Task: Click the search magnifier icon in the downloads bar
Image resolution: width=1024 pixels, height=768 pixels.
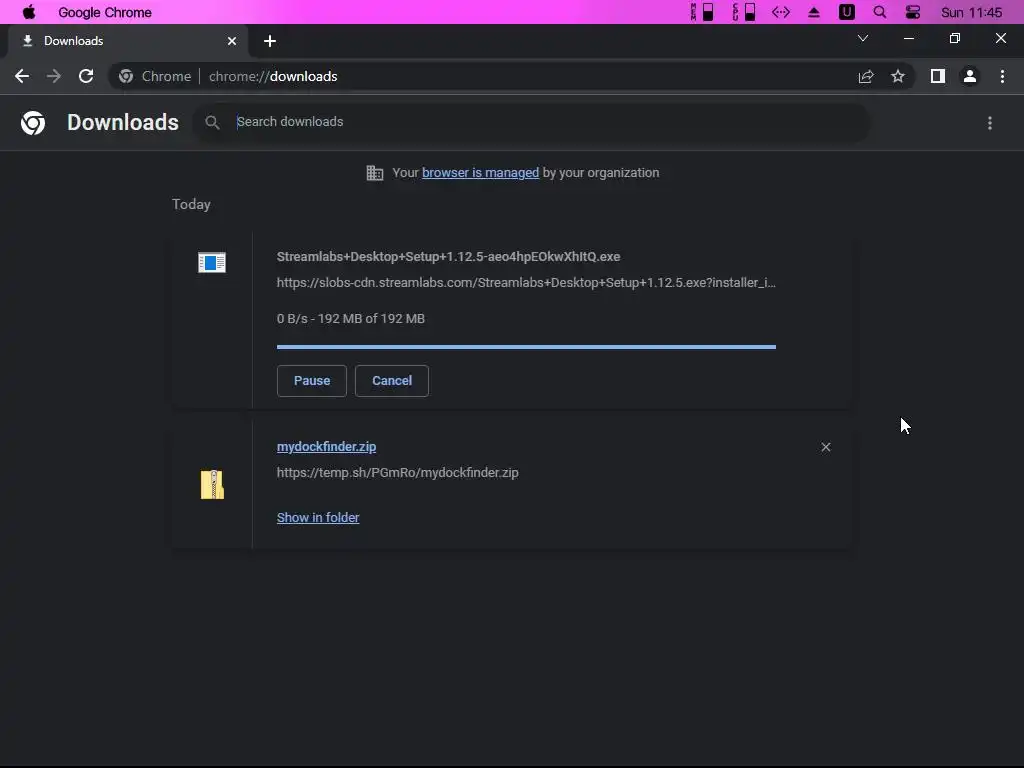Action: (212, 122)
